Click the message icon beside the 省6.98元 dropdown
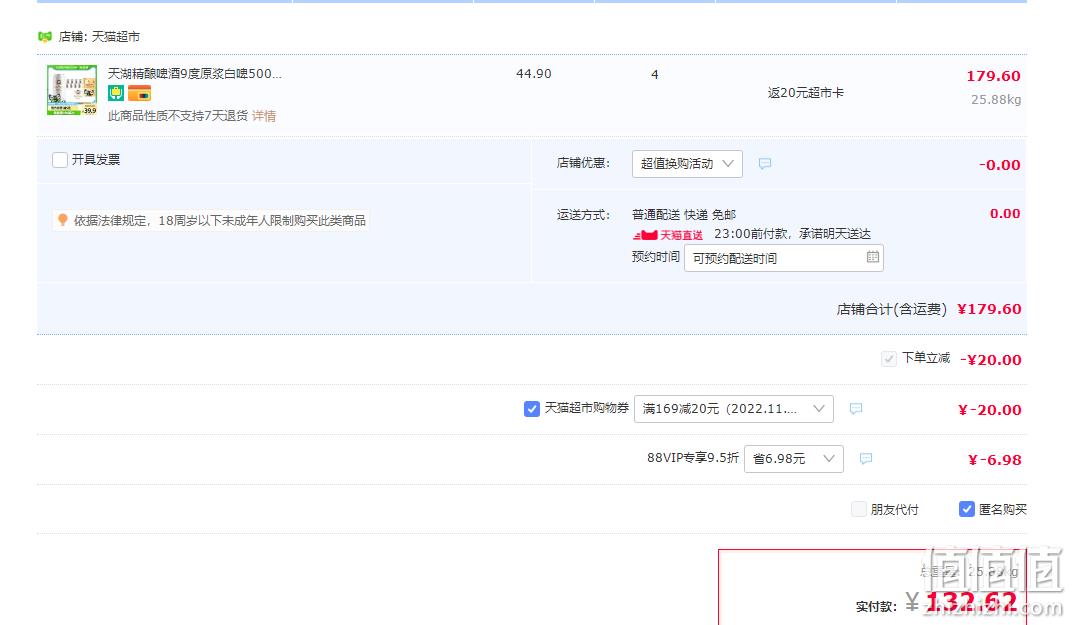 [x=866, y=459]
